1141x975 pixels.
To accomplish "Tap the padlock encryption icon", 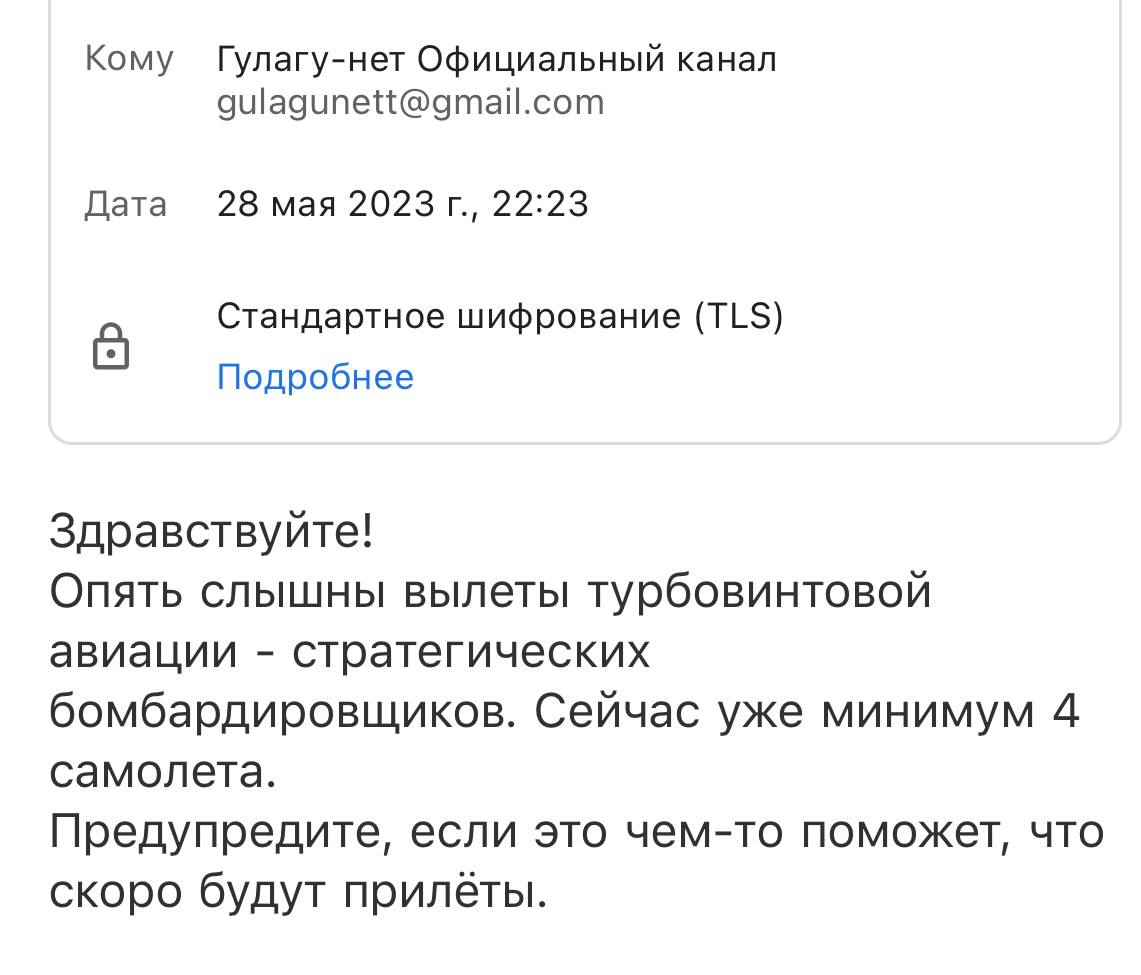I will coord(111,346).
